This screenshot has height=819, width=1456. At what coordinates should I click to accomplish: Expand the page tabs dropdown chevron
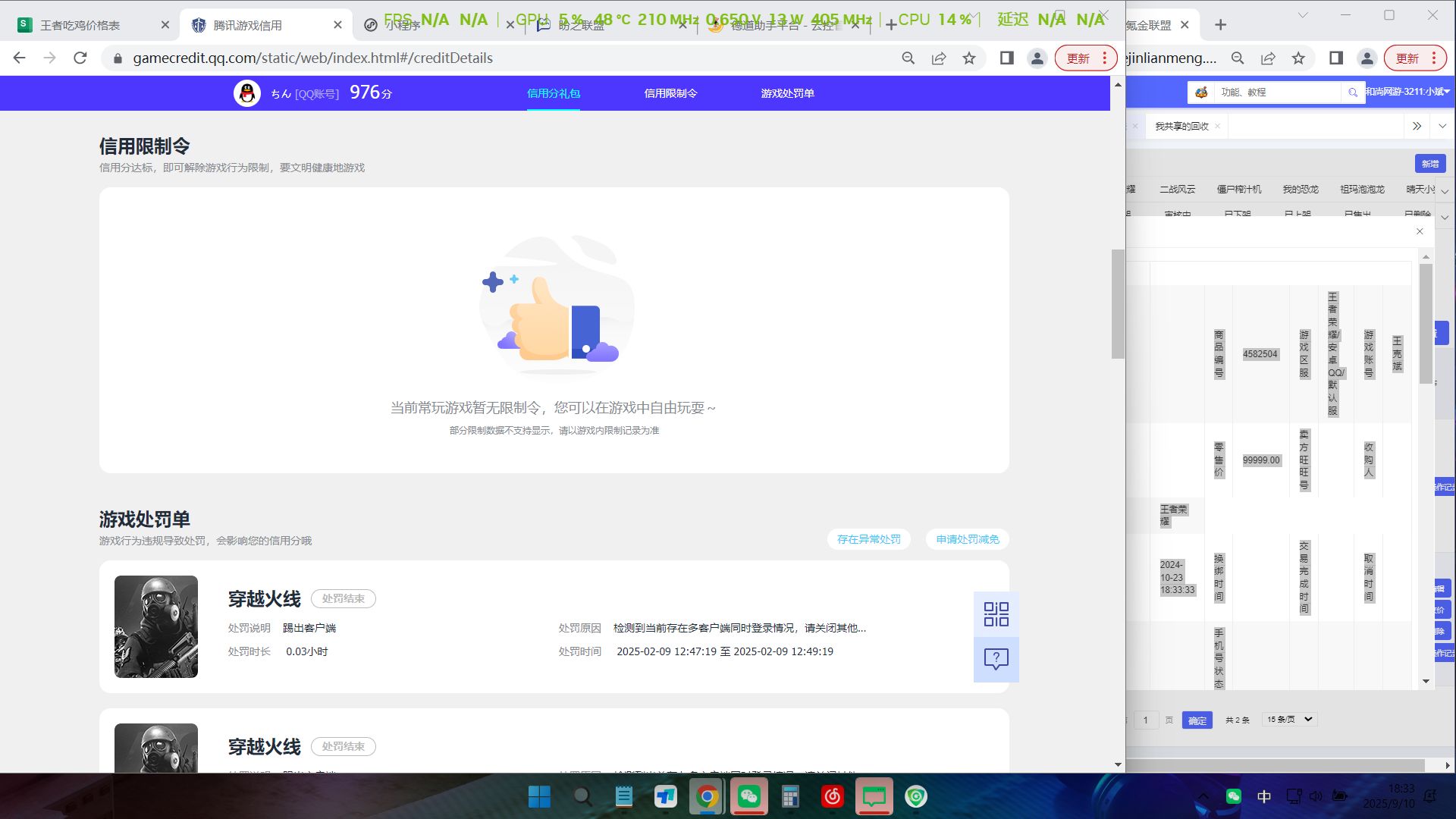(1442, 126)
